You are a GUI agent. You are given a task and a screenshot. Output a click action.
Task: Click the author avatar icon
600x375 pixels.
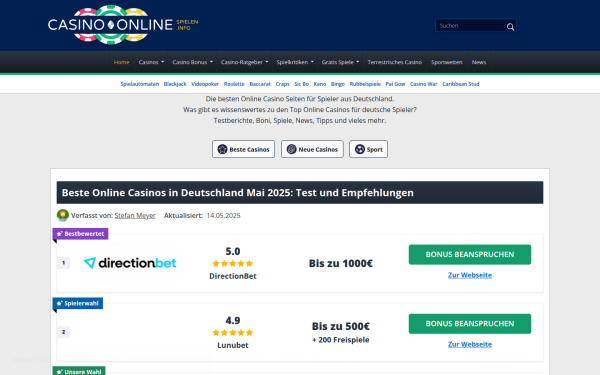[x=63, y=215]
